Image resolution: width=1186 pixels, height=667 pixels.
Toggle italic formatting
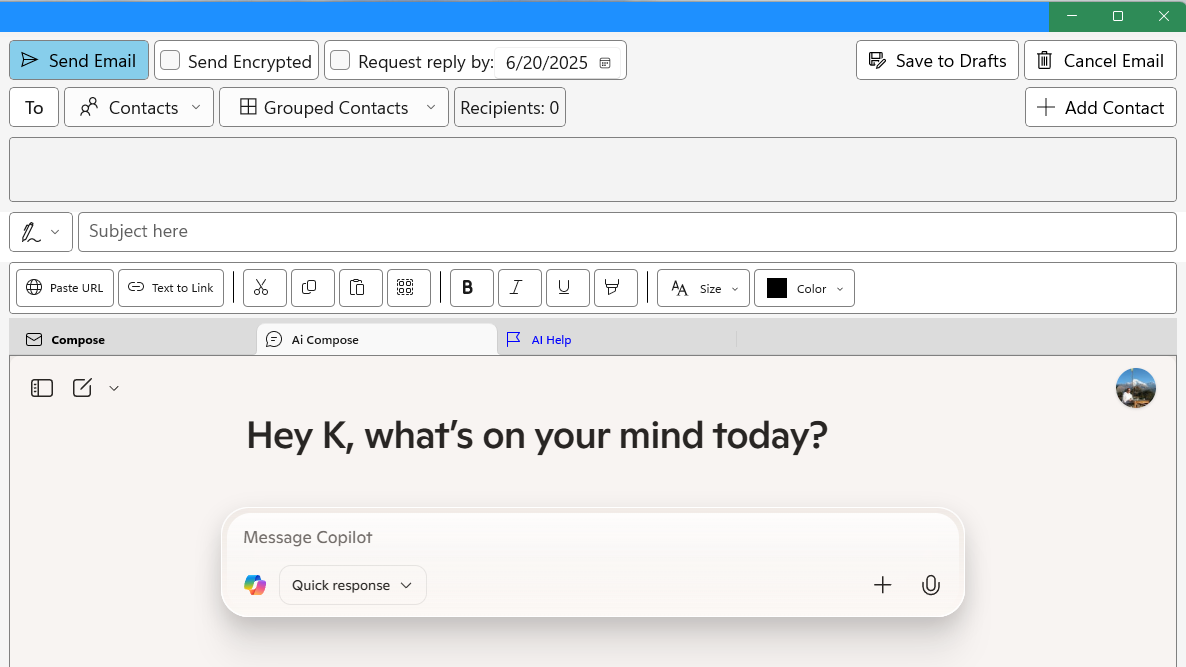click(516, 288)
